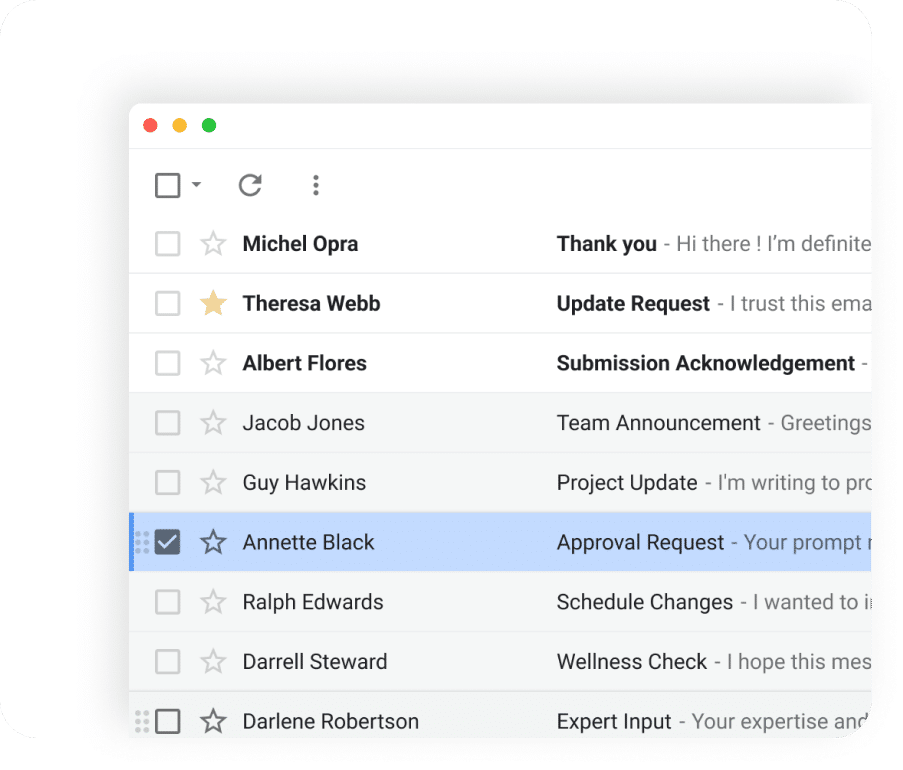Unstar Theresa Webb's email
This screenshot has width=903, height=770.
(213, 303)
